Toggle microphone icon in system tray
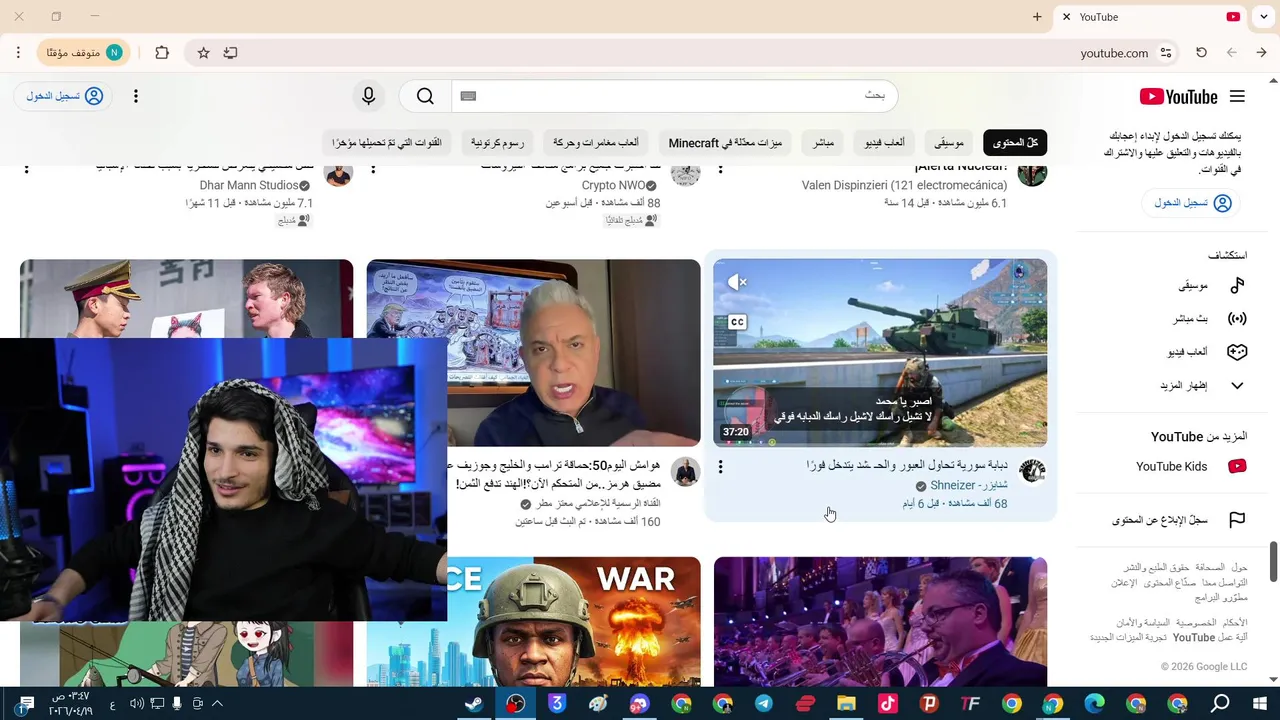This screenshot has width=1280, height=720. [177, 704]
